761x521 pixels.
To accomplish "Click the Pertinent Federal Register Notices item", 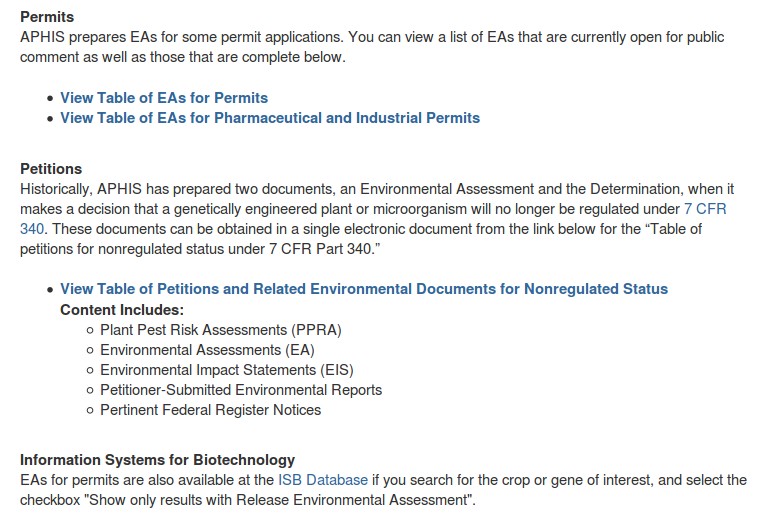I will tap(211, 410).
